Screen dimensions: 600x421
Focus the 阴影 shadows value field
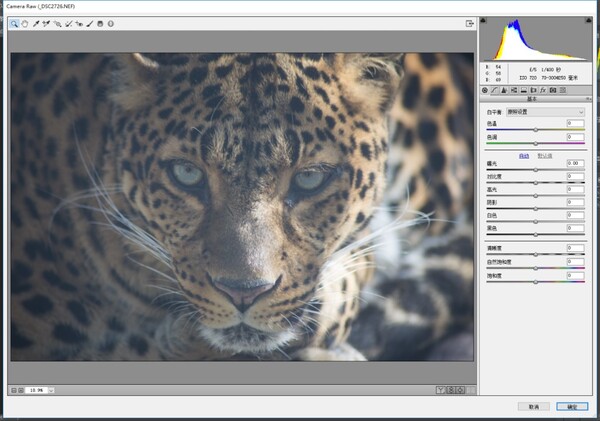pos(576,202)
